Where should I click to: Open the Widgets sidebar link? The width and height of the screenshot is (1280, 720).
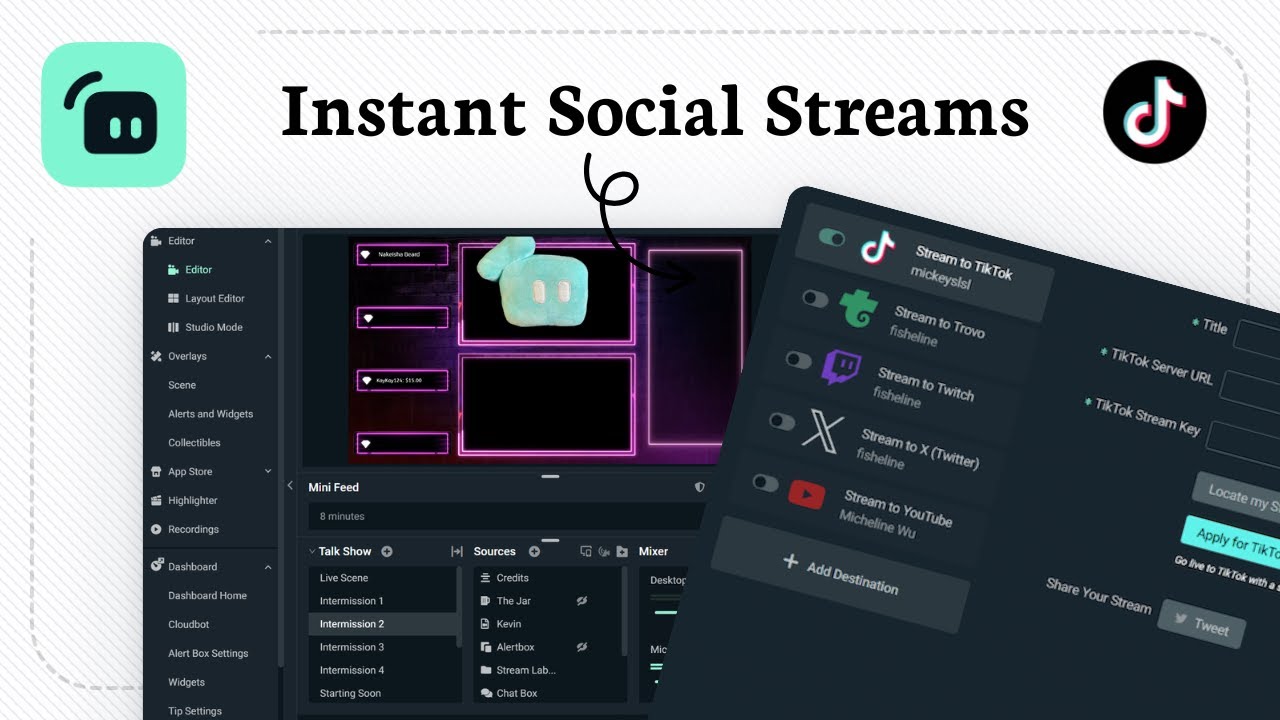point(186,682)
